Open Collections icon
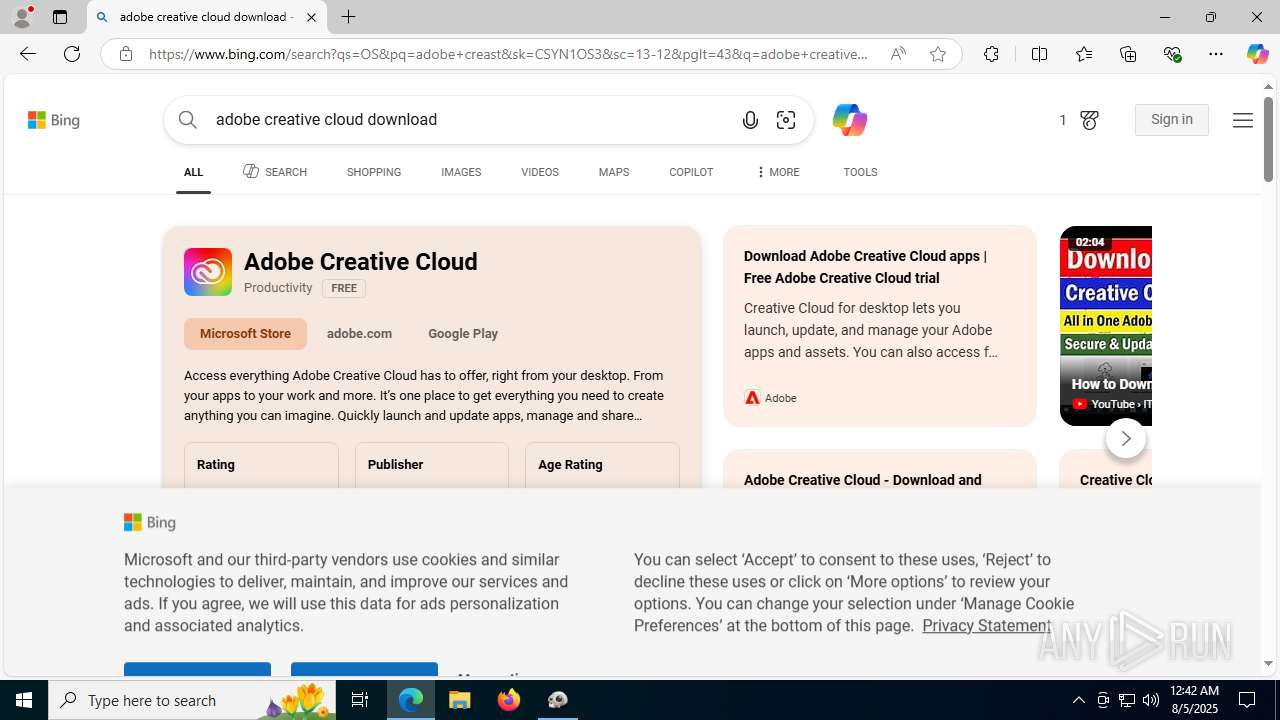Viewport: 1280px width, 720px height. point(1128,54)
